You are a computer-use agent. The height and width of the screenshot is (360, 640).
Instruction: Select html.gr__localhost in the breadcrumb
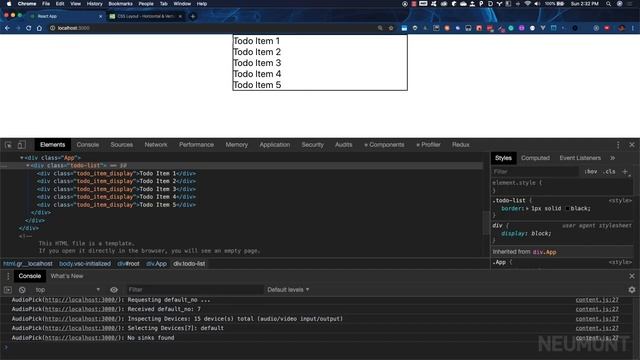pos(28,264)
